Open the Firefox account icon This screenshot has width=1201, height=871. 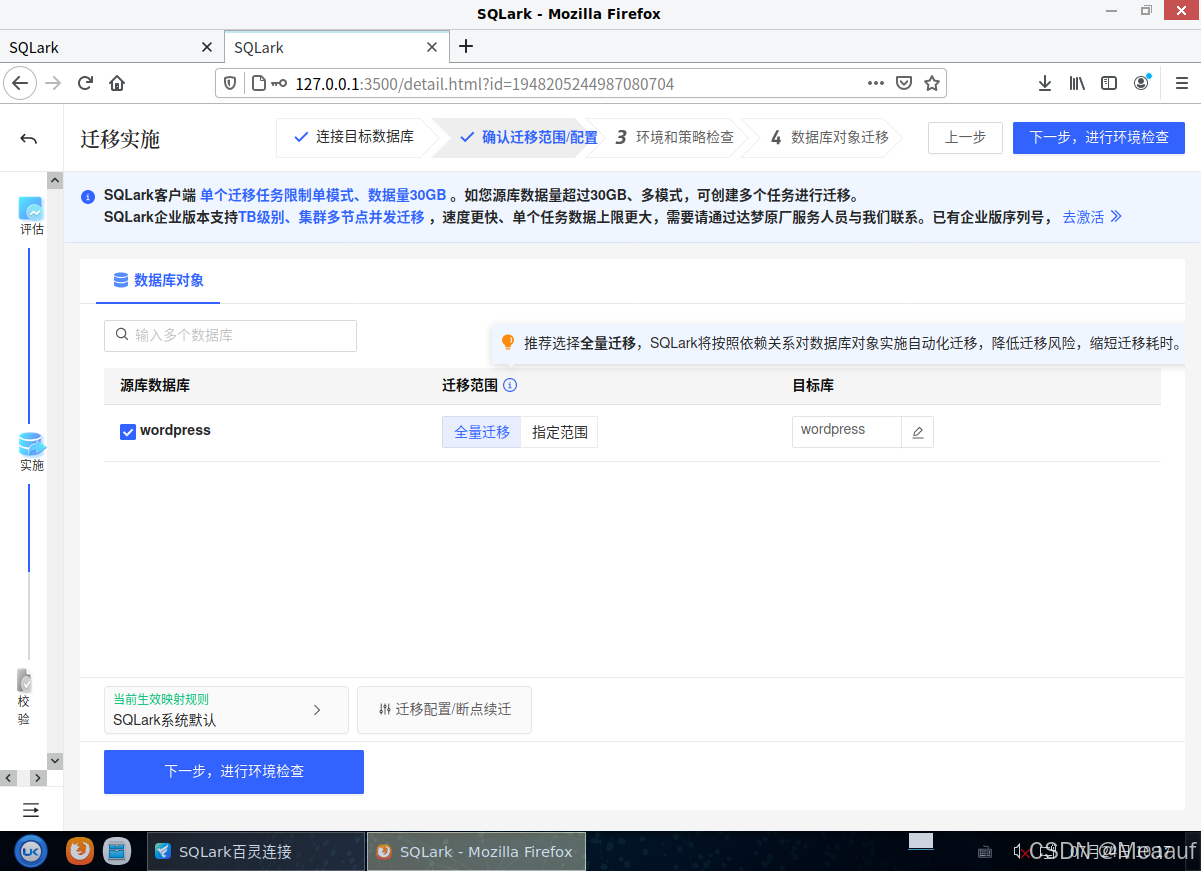pos(1141,83)
